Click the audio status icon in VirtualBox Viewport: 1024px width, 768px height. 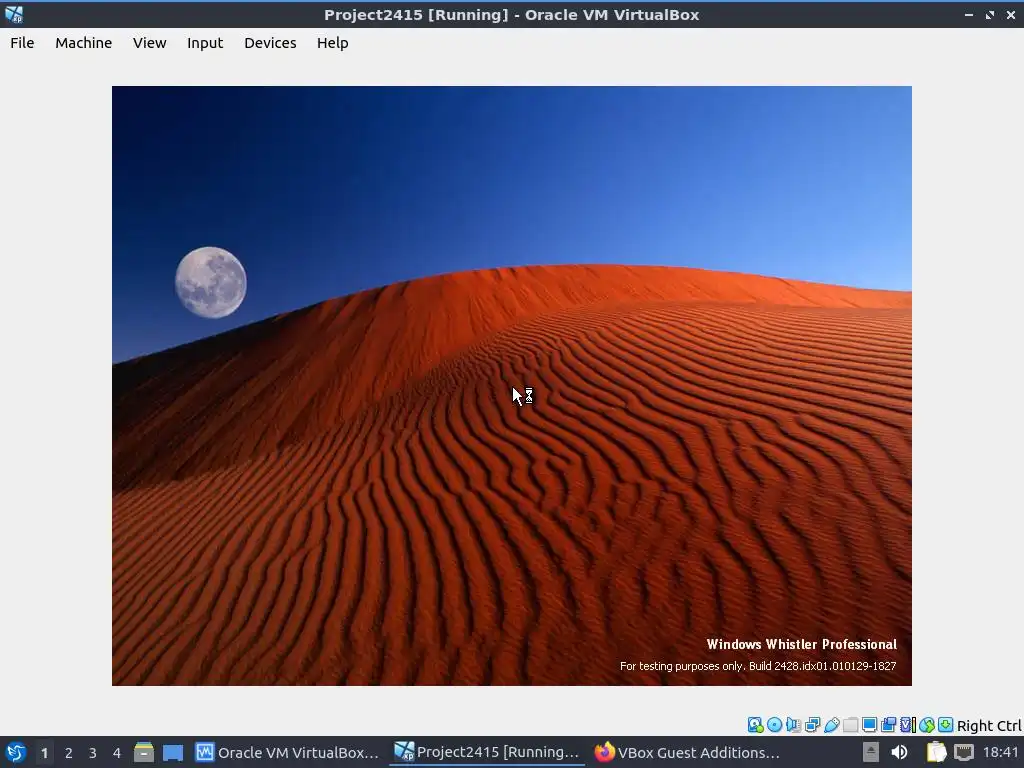793,725
